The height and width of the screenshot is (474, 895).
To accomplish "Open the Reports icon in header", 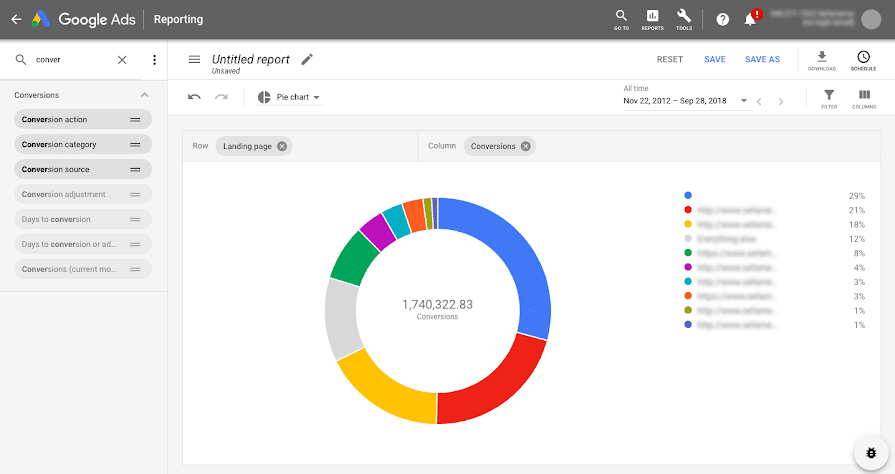I will pos(652,18).
